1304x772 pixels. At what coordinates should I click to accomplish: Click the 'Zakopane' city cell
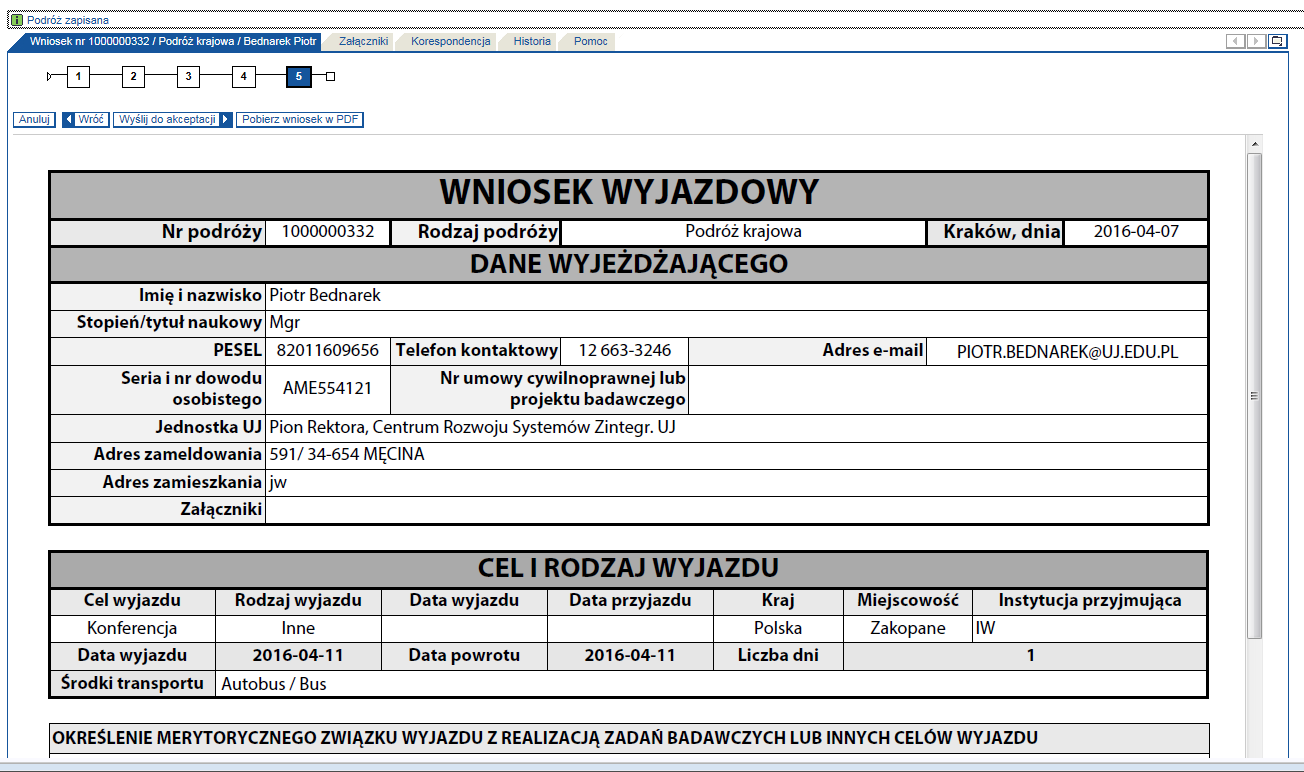[908, 629]
